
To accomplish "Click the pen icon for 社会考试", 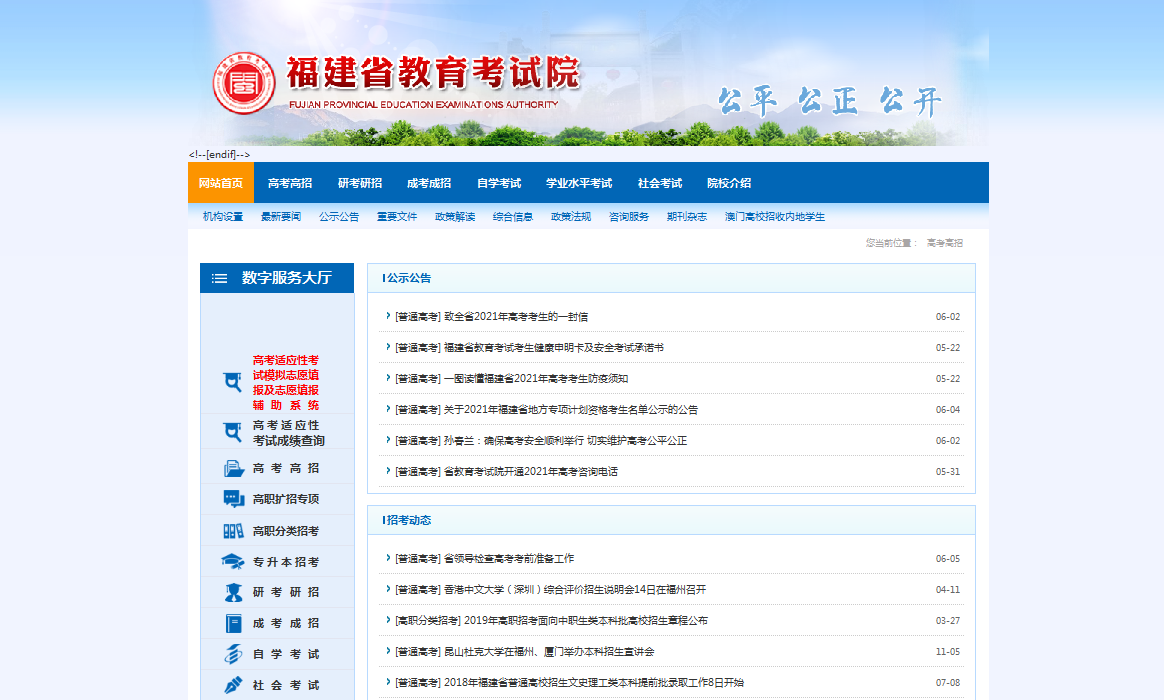I will (234, 685).
